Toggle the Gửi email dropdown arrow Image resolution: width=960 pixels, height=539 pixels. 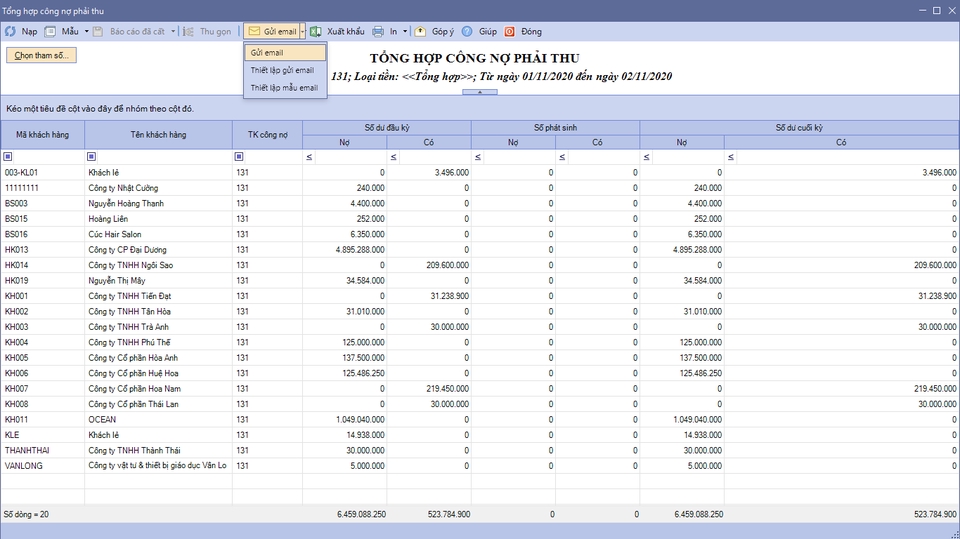pyautogui.click(x=302, y=31)
